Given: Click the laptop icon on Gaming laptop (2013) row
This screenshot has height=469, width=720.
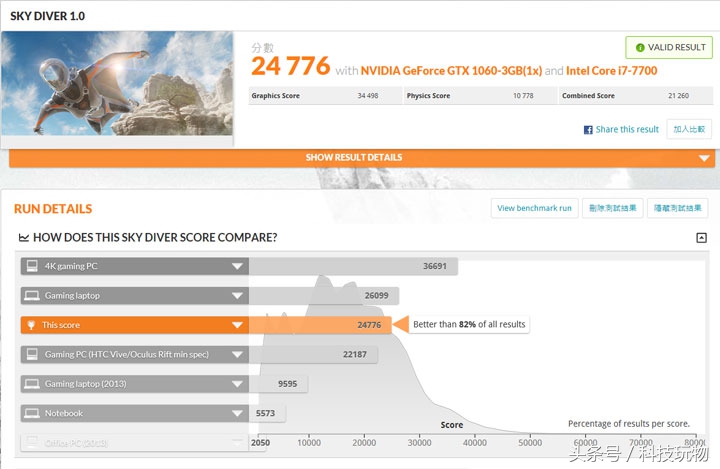Looking at the screenshot, I should click(32, 384).
